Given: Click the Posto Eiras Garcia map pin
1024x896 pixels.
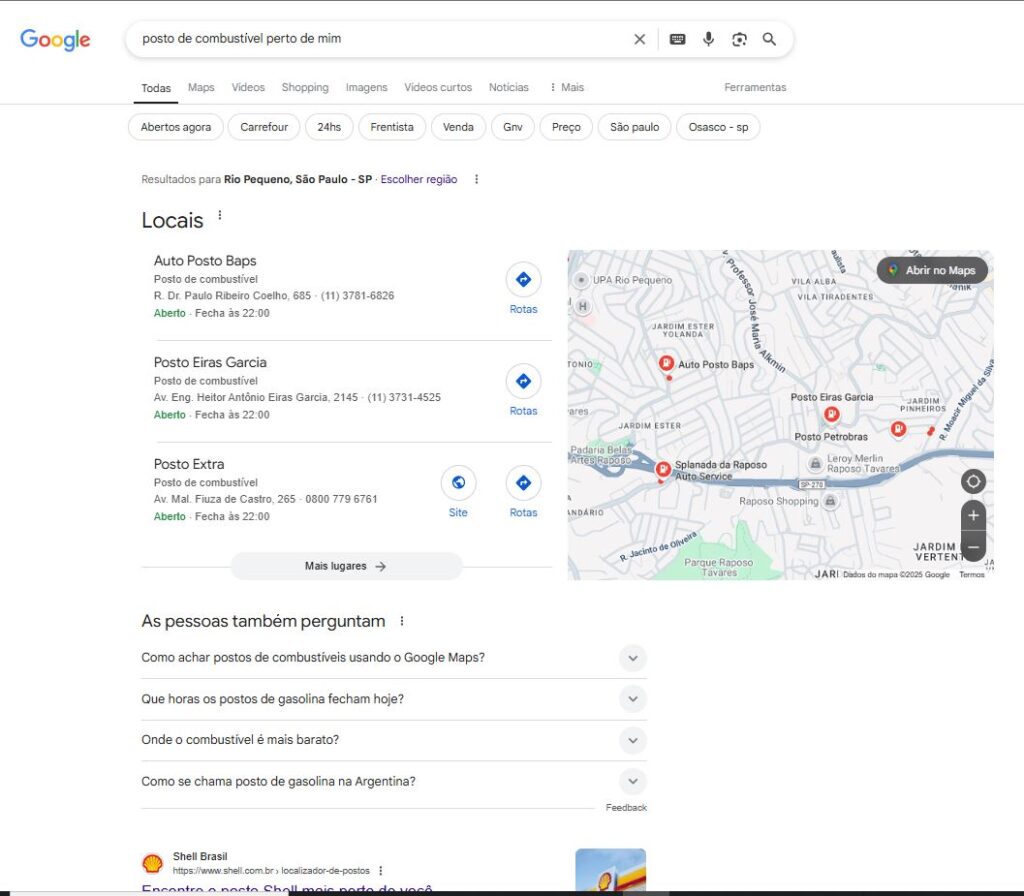Looking at the screenshot, I should tap(831, 414).
